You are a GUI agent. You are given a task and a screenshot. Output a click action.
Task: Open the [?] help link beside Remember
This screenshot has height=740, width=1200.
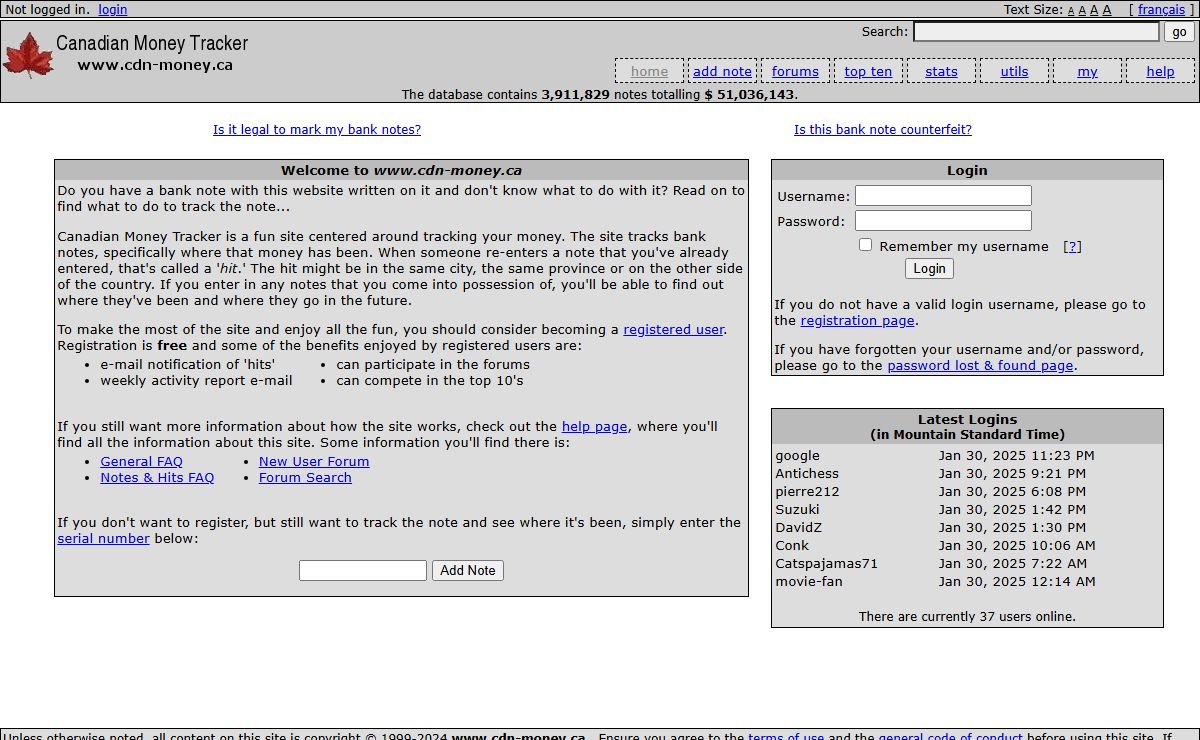click(x=1072, y=246)
